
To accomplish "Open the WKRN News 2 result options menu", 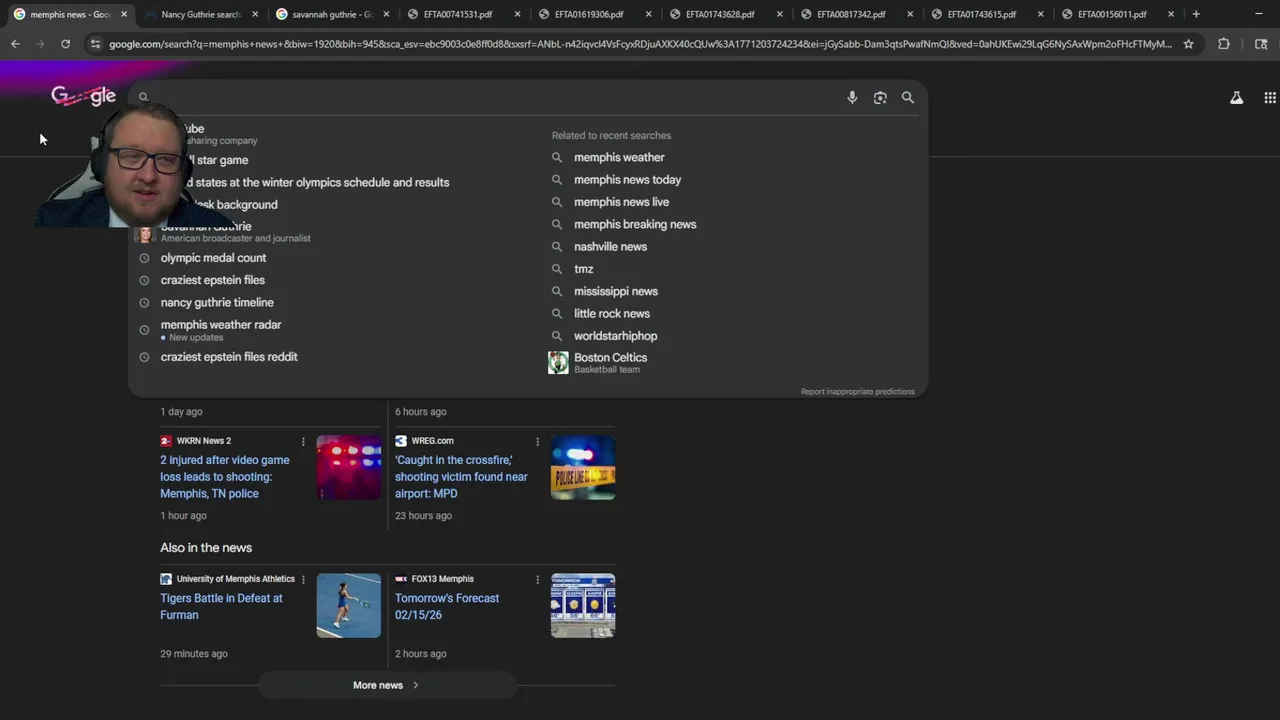I will click(303, 441).
